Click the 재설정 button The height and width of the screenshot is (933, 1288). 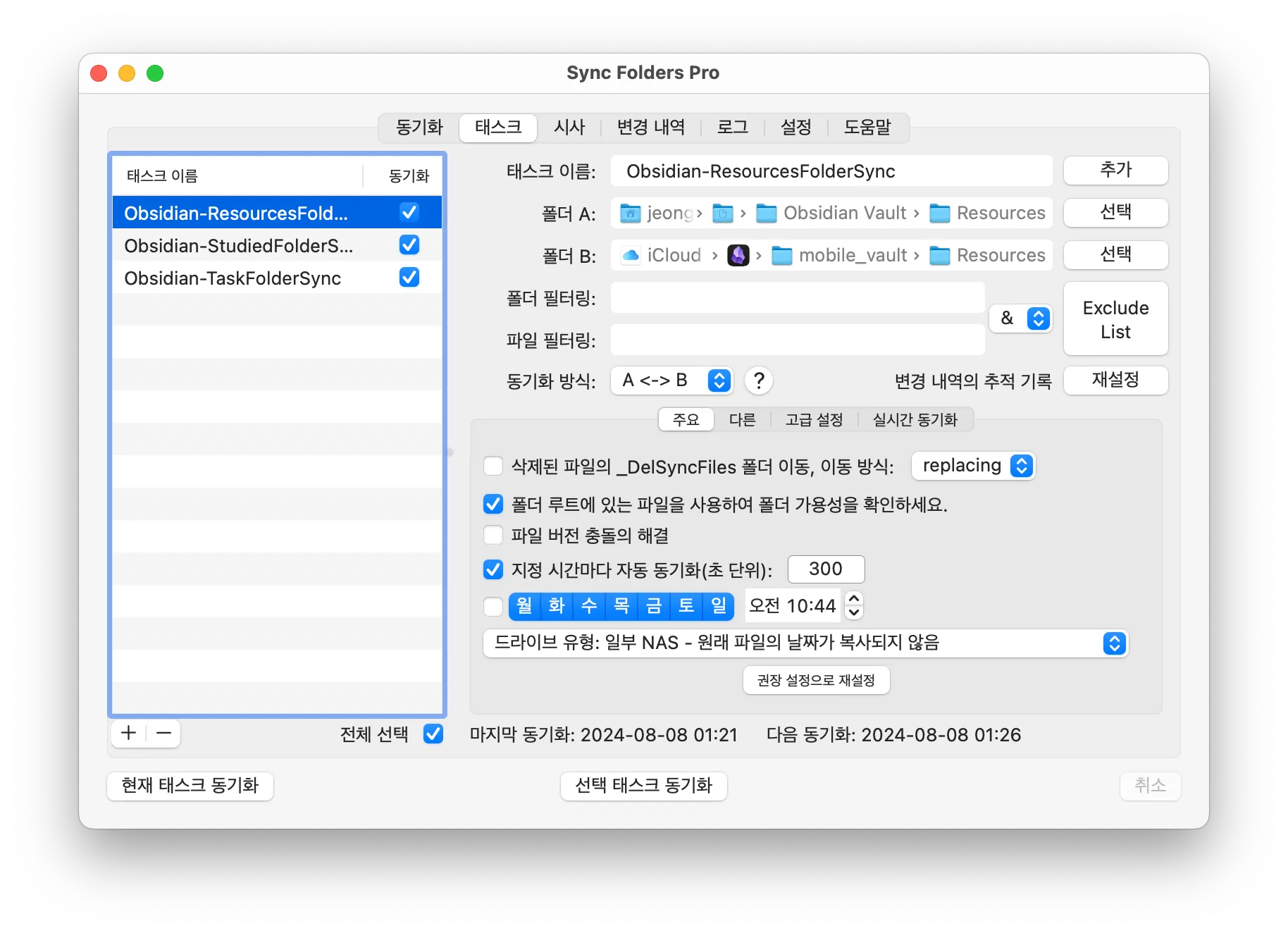pyautogui.click(x=1115, y=381)
